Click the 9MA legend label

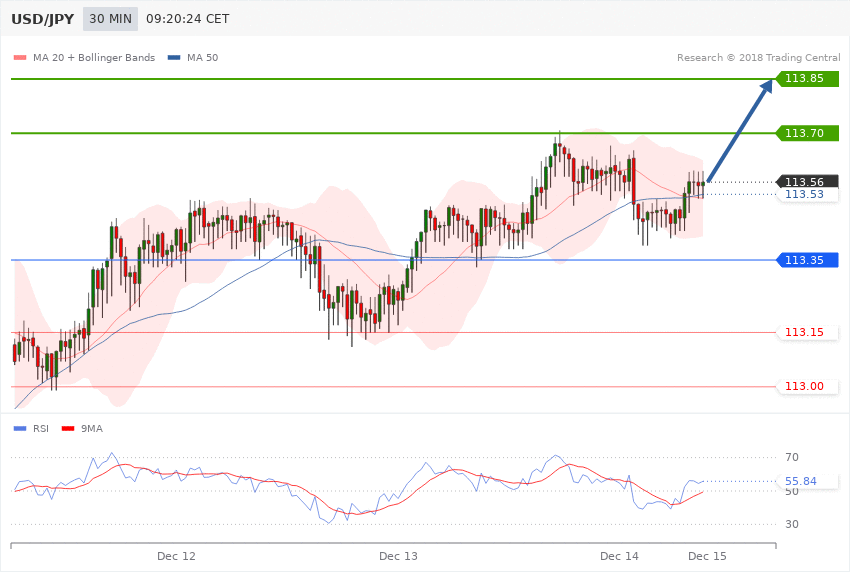click(92, 429)
